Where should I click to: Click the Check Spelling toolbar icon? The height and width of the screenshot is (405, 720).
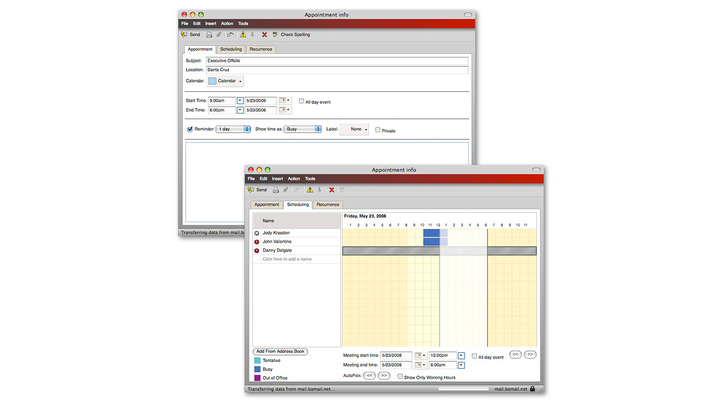275,34
